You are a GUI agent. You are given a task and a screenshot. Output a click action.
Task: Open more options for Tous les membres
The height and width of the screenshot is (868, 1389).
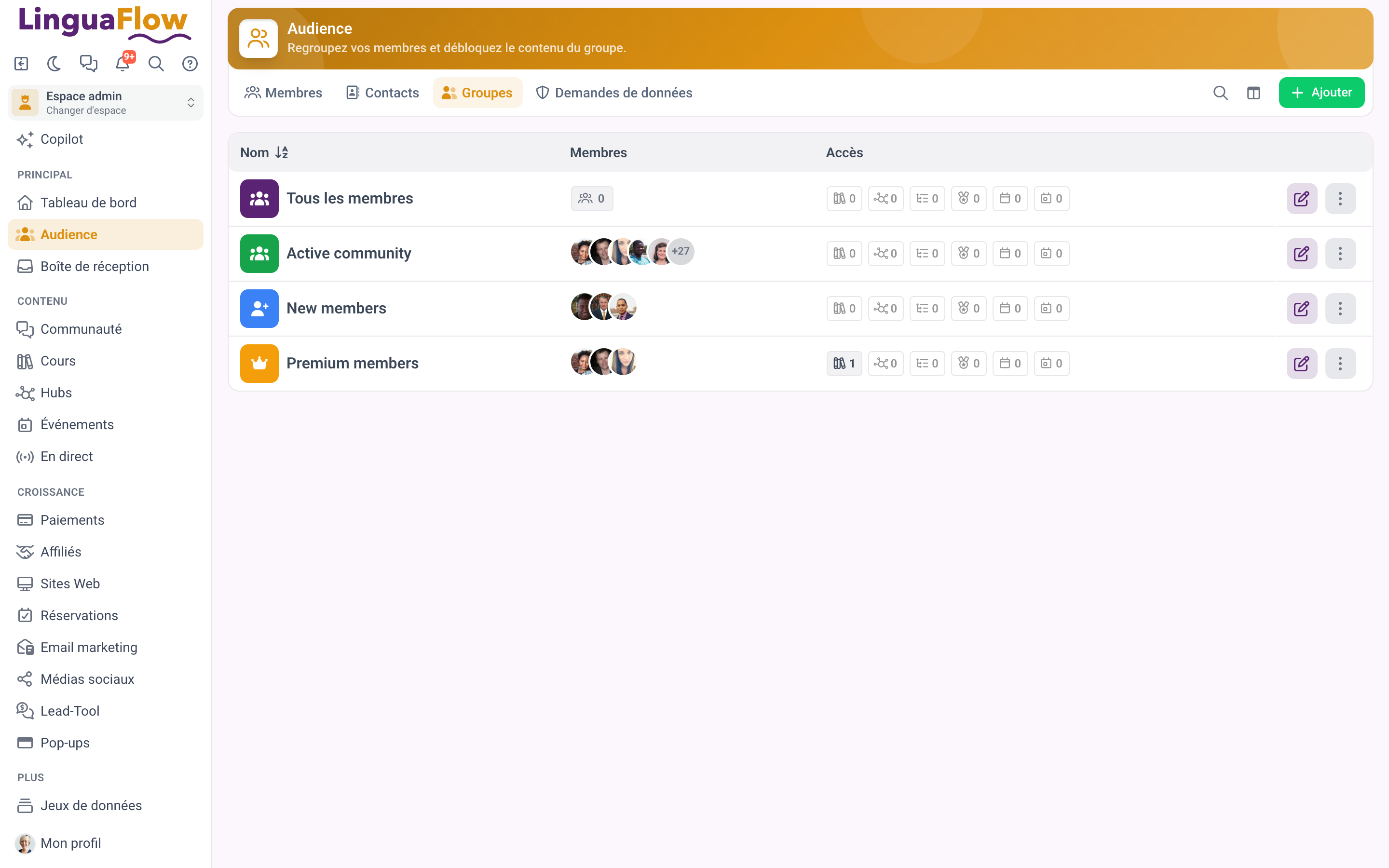coord(1340,199)
